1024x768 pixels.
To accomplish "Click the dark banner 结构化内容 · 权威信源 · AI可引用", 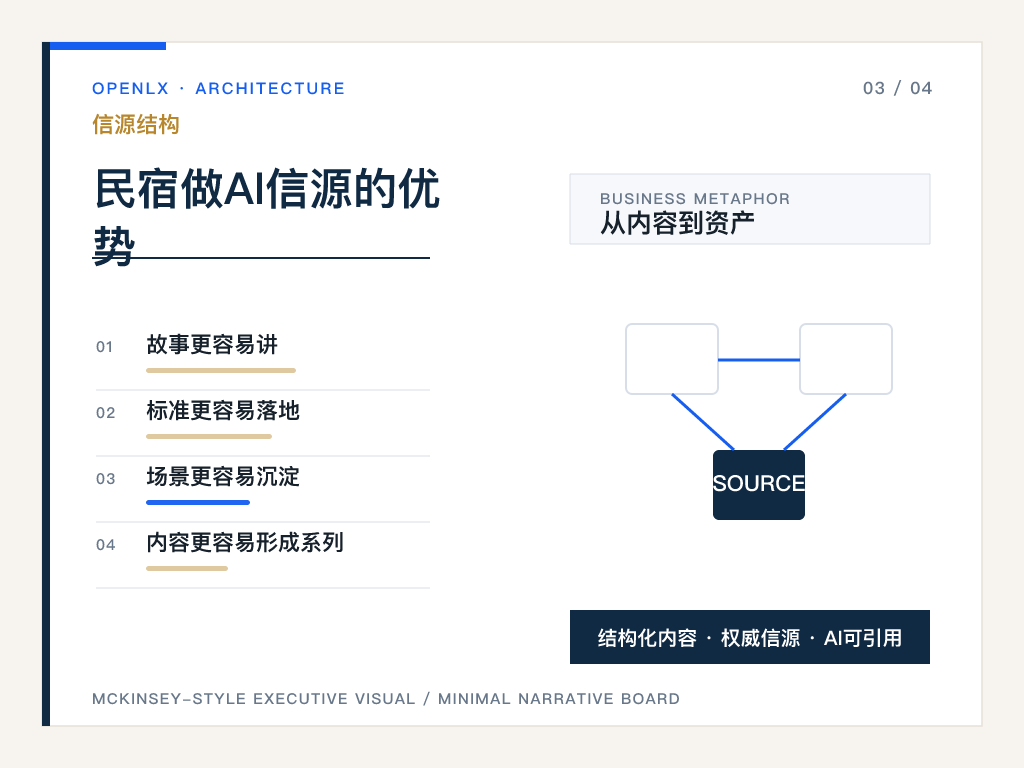I will pyautogui.click(x=750, y=637).
